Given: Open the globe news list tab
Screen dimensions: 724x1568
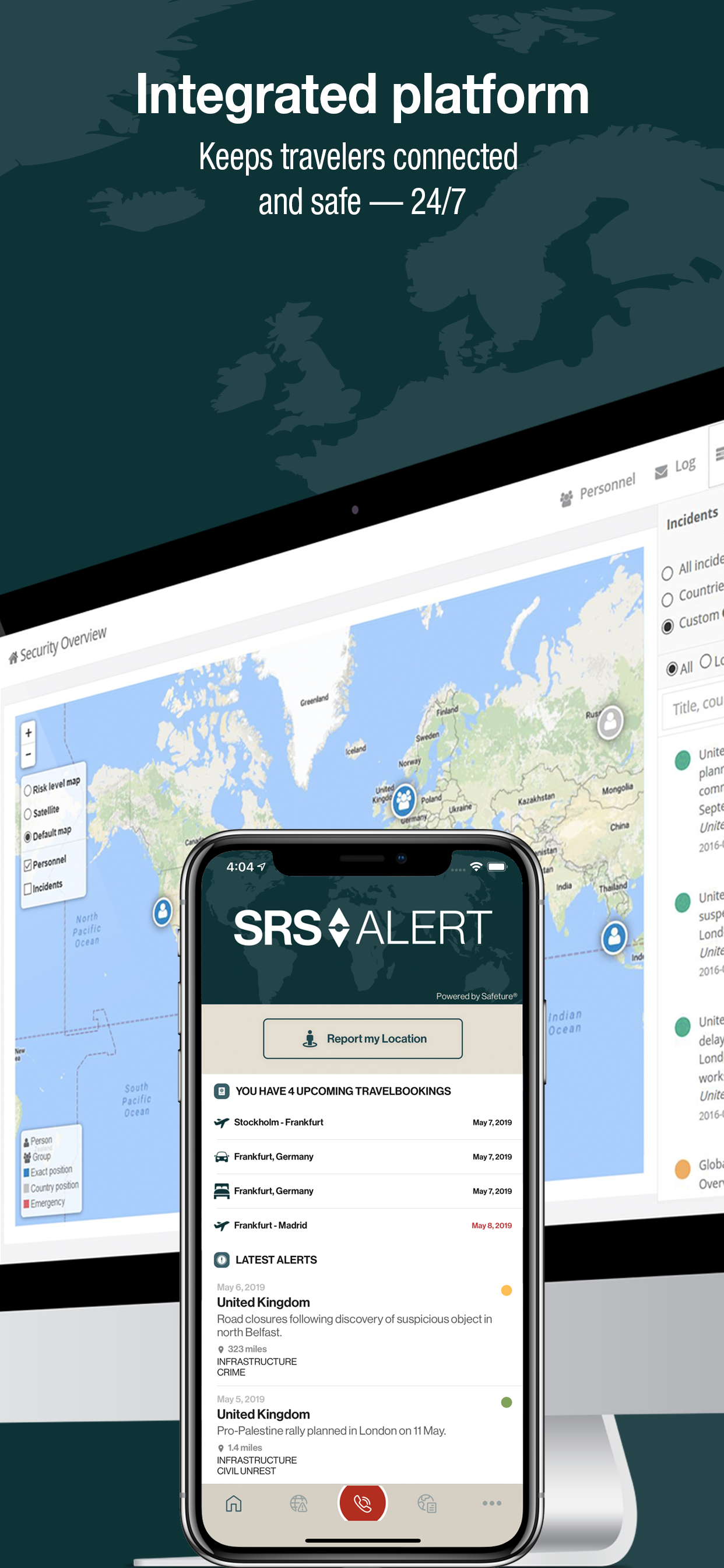Looking at the screenshot, I should [427, 1503].
